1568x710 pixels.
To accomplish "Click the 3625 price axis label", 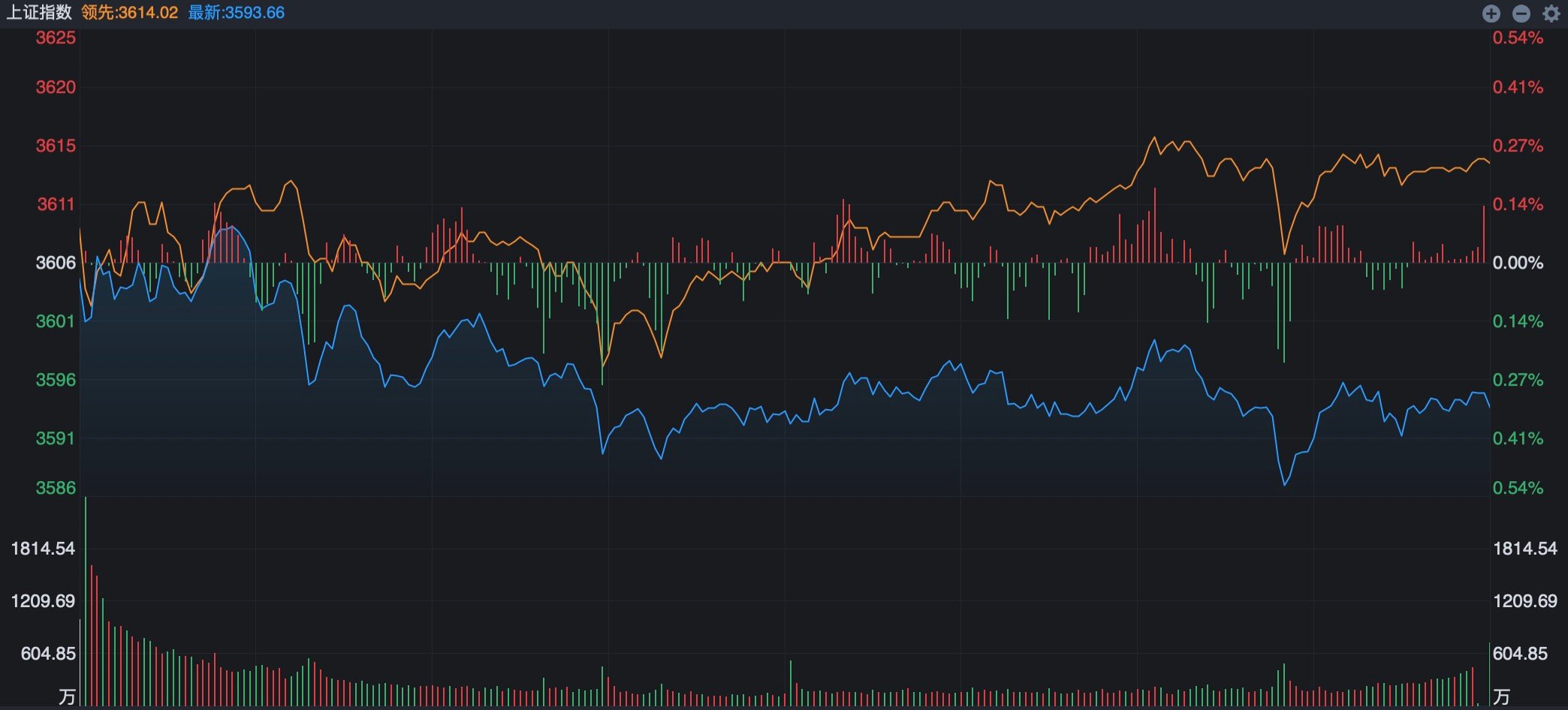I will click(x=56, y=38).
